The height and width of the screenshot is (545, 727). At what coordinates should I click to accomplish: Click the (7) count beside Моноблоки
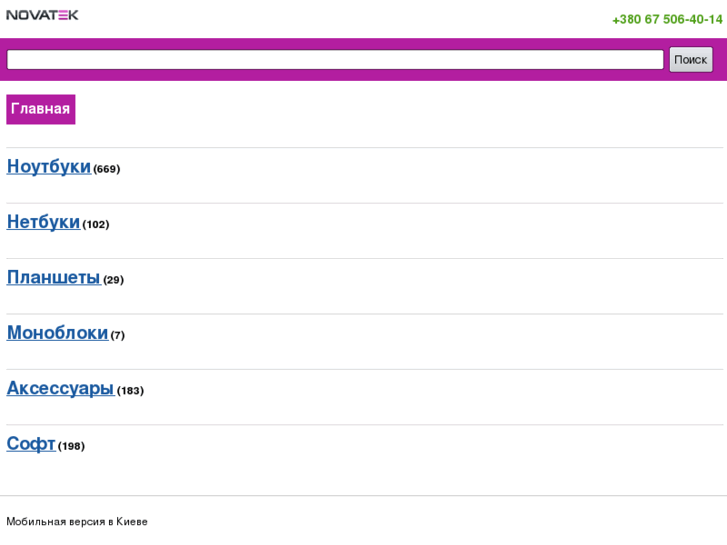(118, 336)
